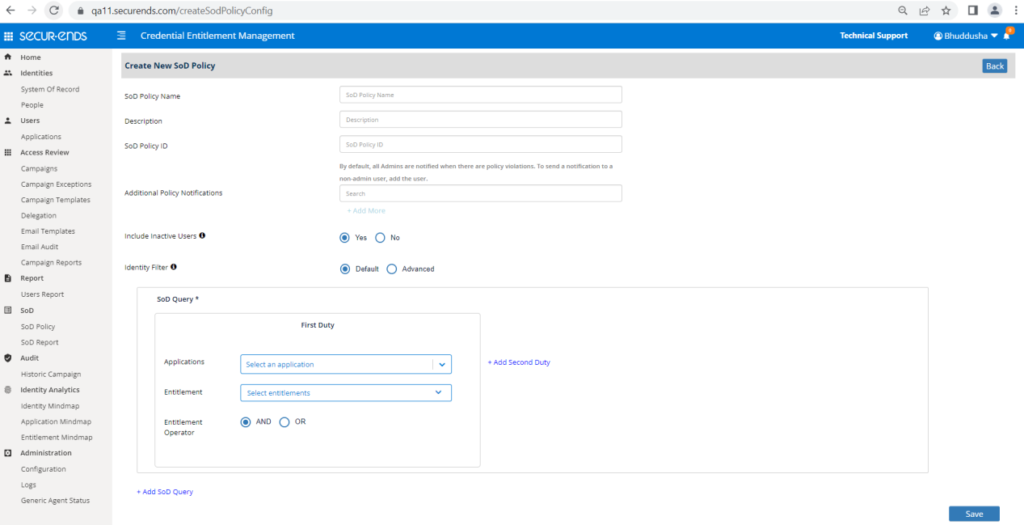This screenshot has height=525, width=1024.
Task: Click the Report document icon in the sidebar
Action: (x=8, y=278)
